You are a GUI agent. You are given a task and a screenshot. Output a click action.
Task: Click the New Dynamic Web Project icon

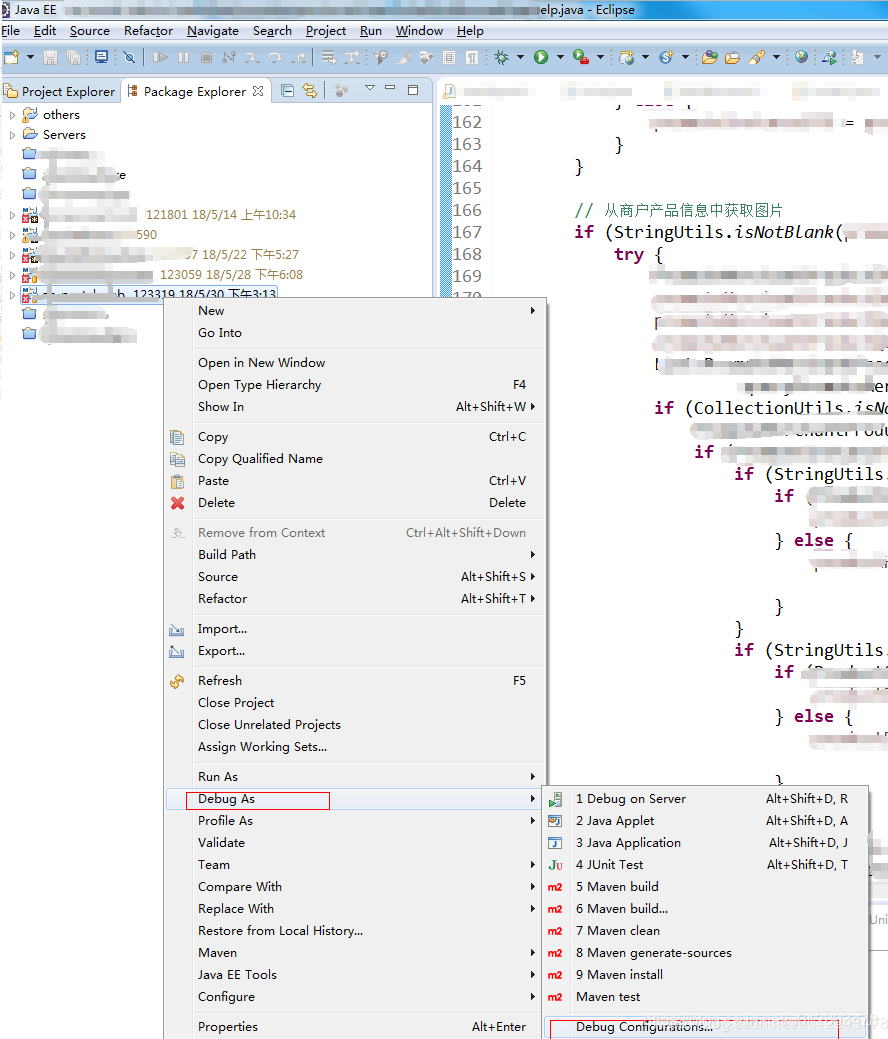tap(626, 58)
